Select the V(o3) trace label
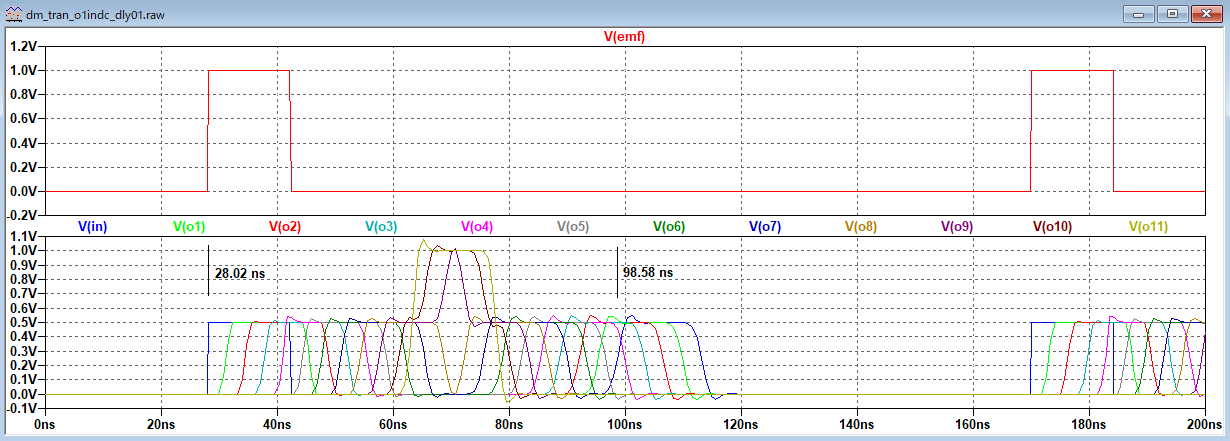 (381, 227)
